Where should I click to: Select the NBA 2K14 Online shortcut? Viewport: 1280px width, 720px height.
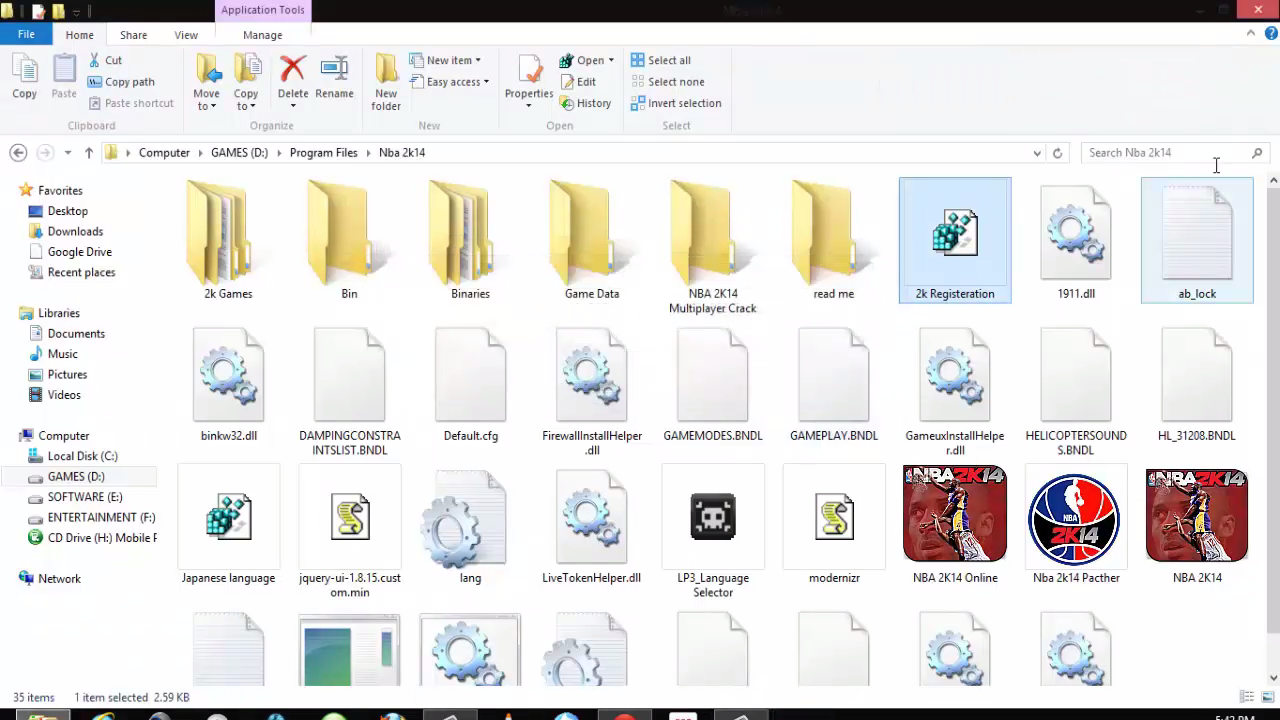coord(955,525)
